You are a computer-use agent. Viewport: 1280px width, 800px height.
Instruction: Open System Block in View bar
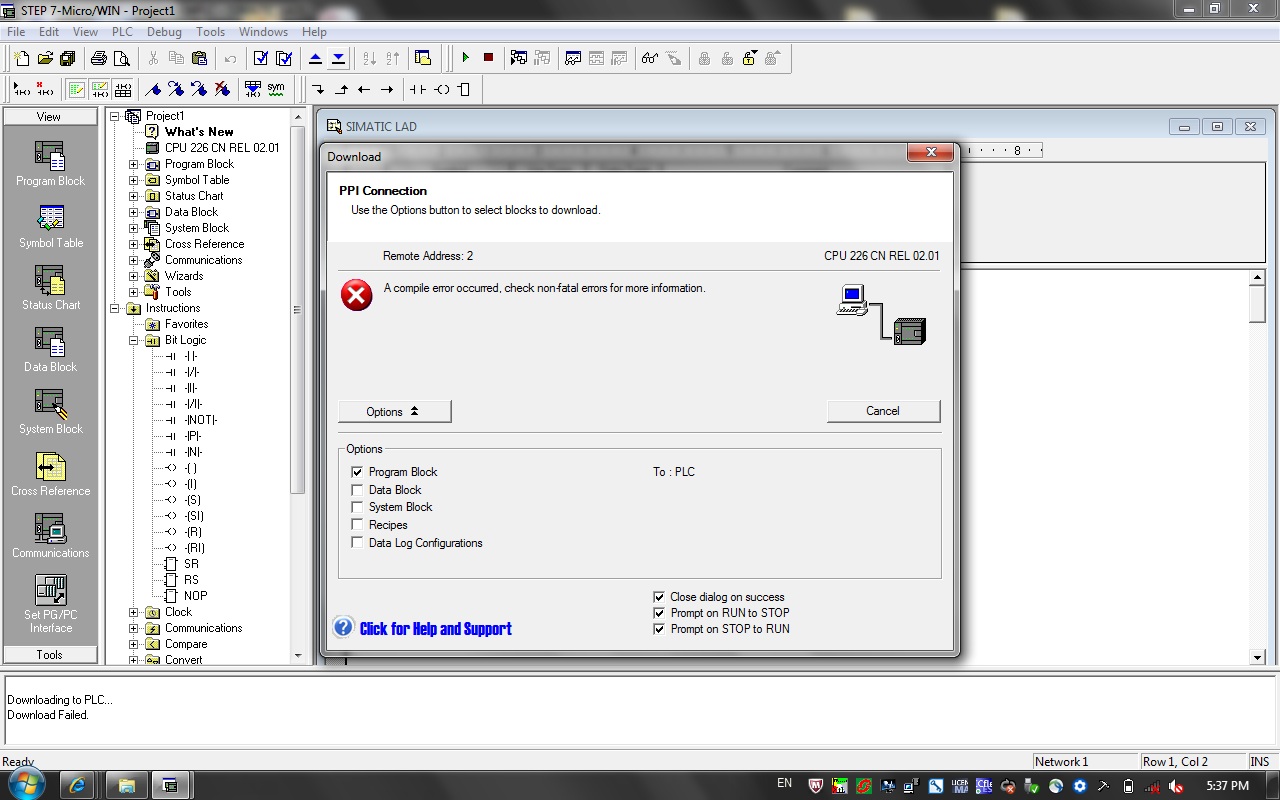[x=50, y=412]
